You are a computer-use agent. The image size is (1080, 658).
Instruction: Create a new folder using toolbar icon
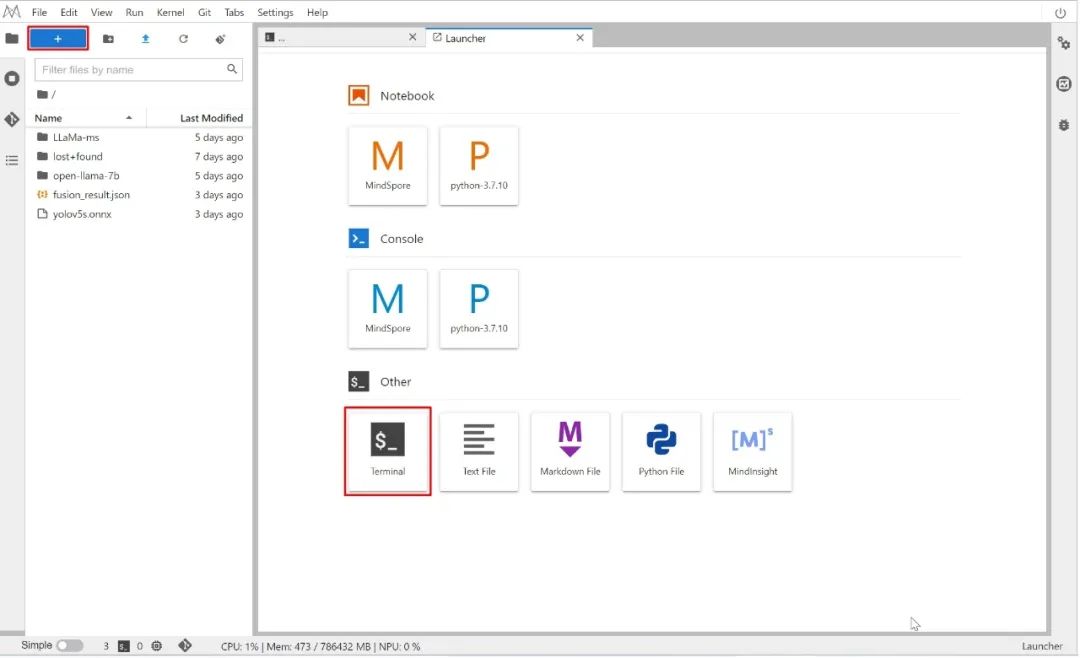click(x=108, y=39)
